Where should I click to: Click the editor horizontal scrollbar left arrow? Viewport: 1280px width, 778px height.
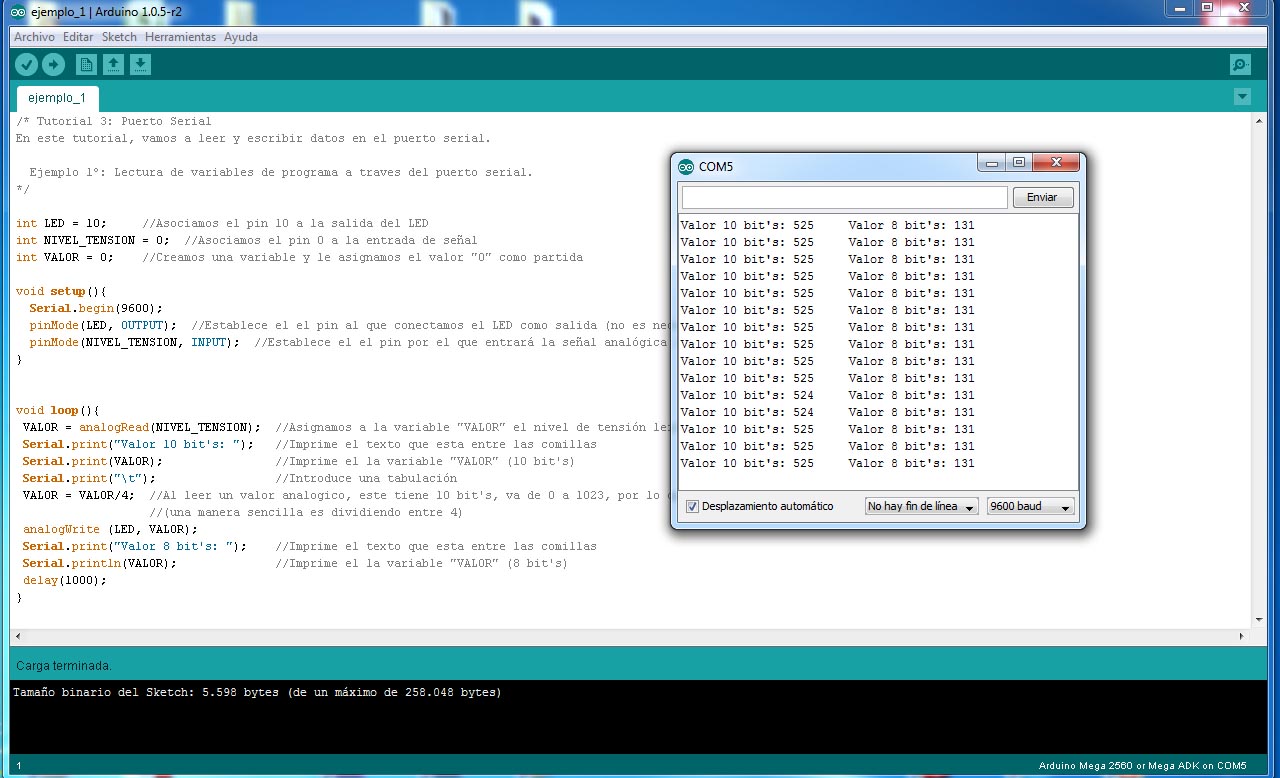click(19, 637)
